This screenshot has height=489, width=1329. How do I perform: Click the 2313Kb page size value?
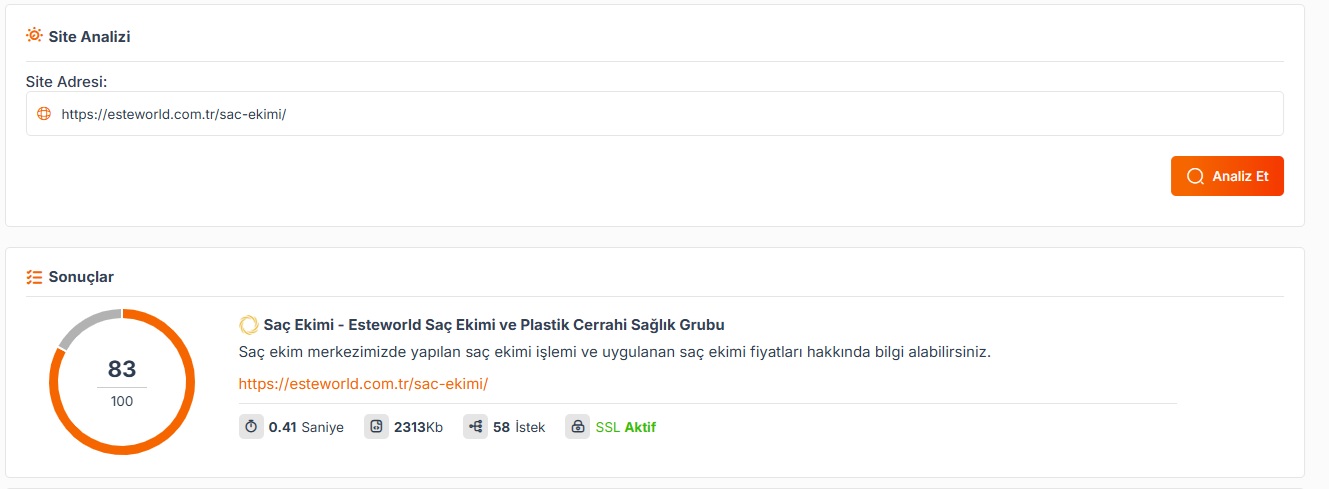click(x=418, y=427)
